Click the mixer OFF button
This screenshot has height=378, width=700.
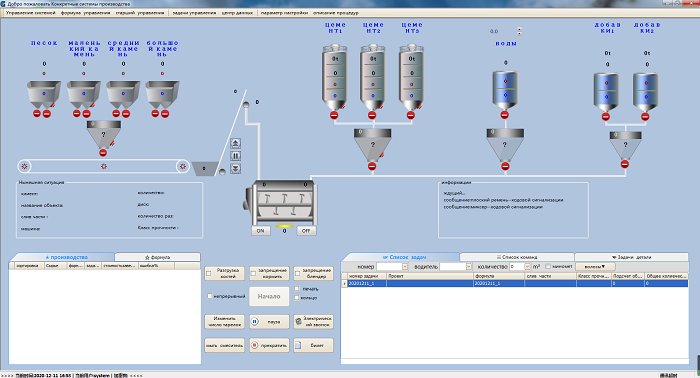pos(306,231)
